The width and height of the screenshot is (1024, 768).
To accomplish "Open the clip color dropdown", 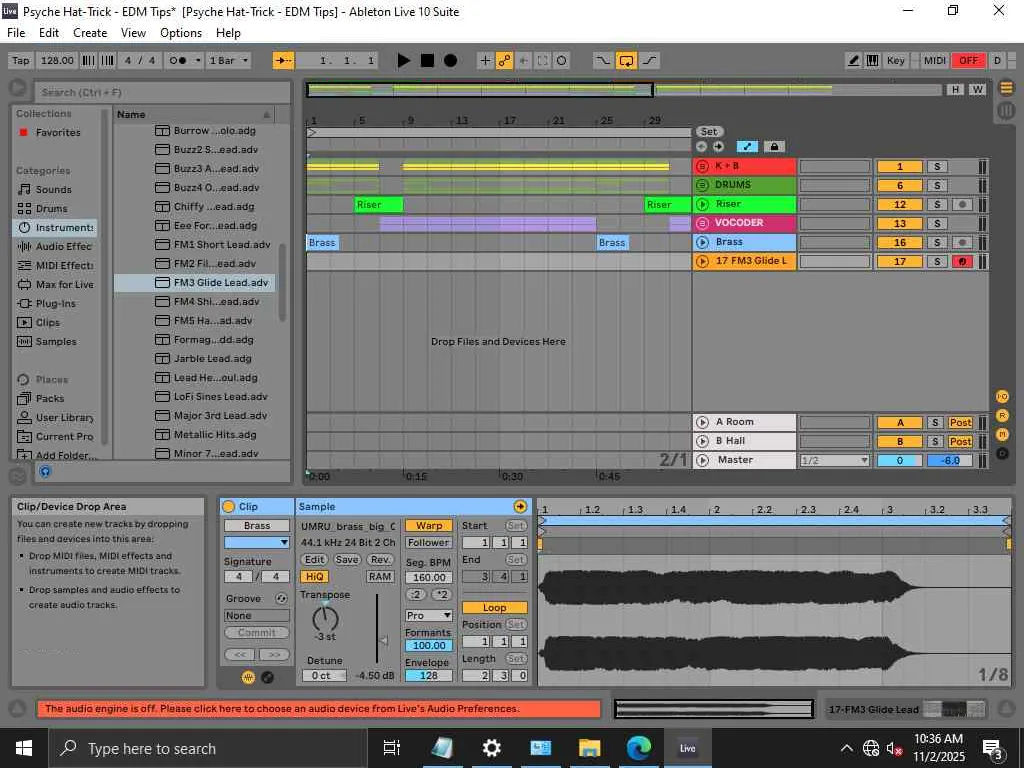I will click(257, 543).
